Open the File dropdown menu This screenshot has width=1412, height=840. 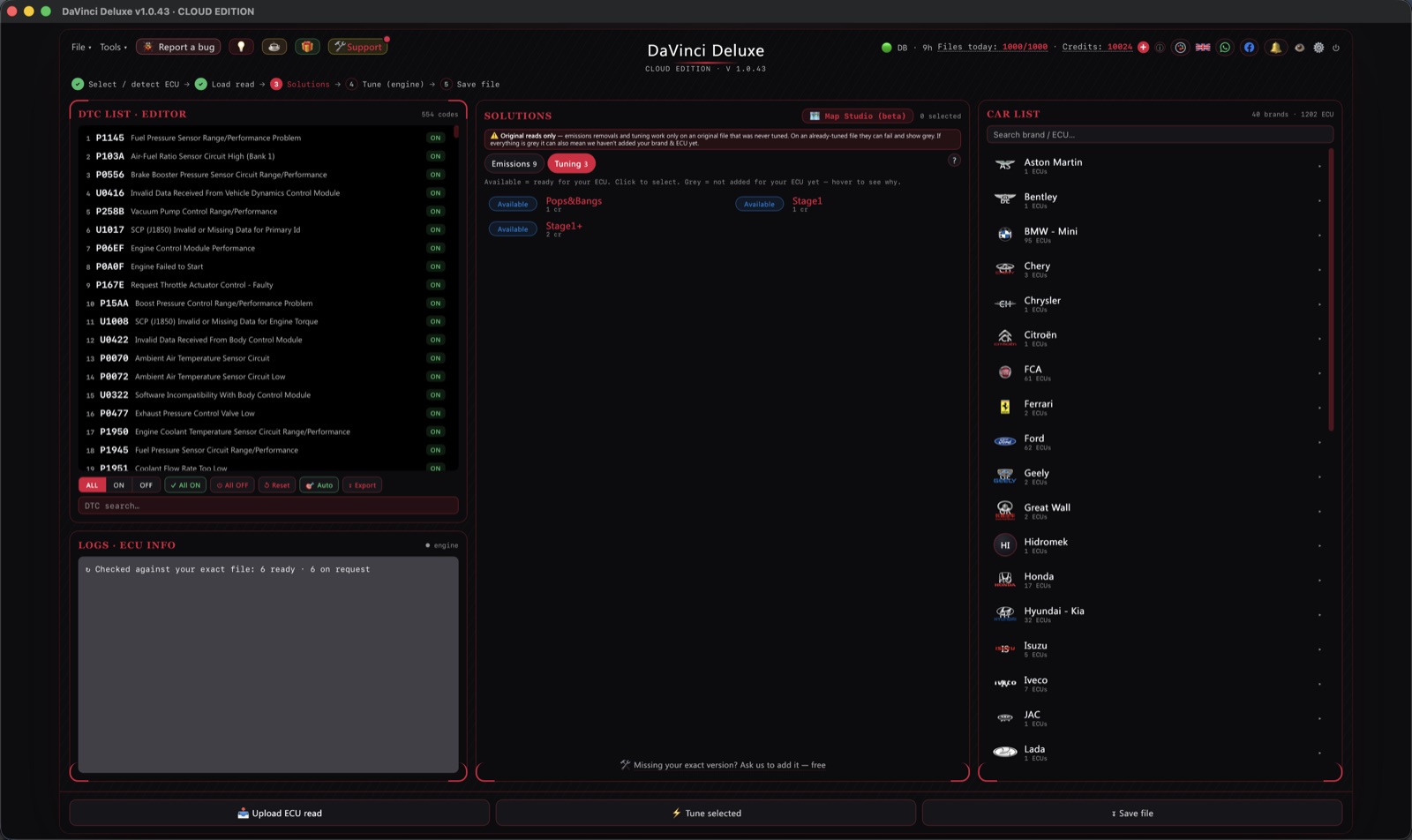point(81,47)
